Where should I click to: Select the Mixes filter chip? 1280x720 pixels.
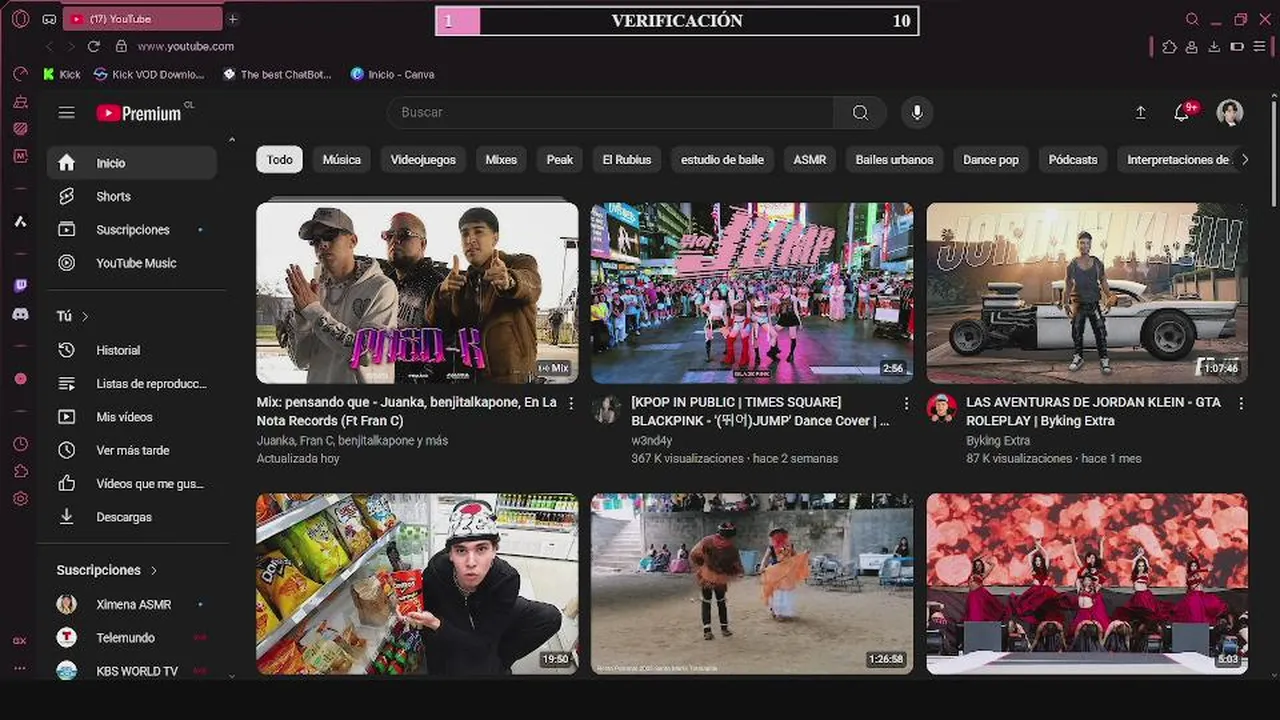[501, 160]
